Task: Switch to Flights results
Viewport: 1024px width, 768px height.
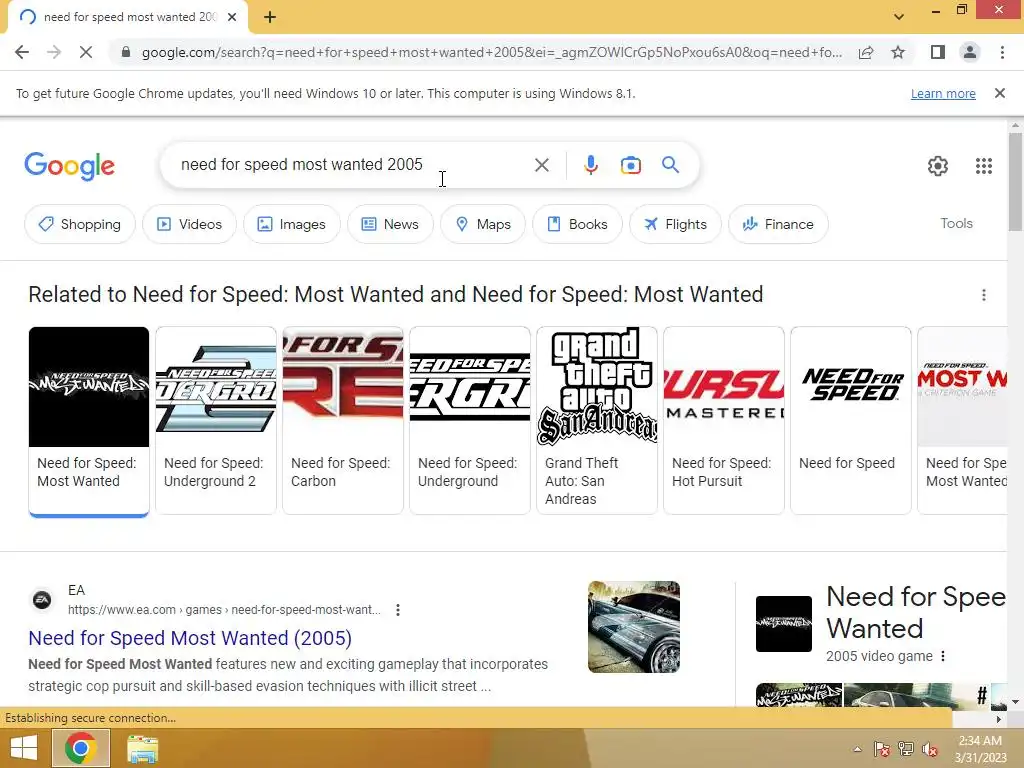Action: [675, 224]
